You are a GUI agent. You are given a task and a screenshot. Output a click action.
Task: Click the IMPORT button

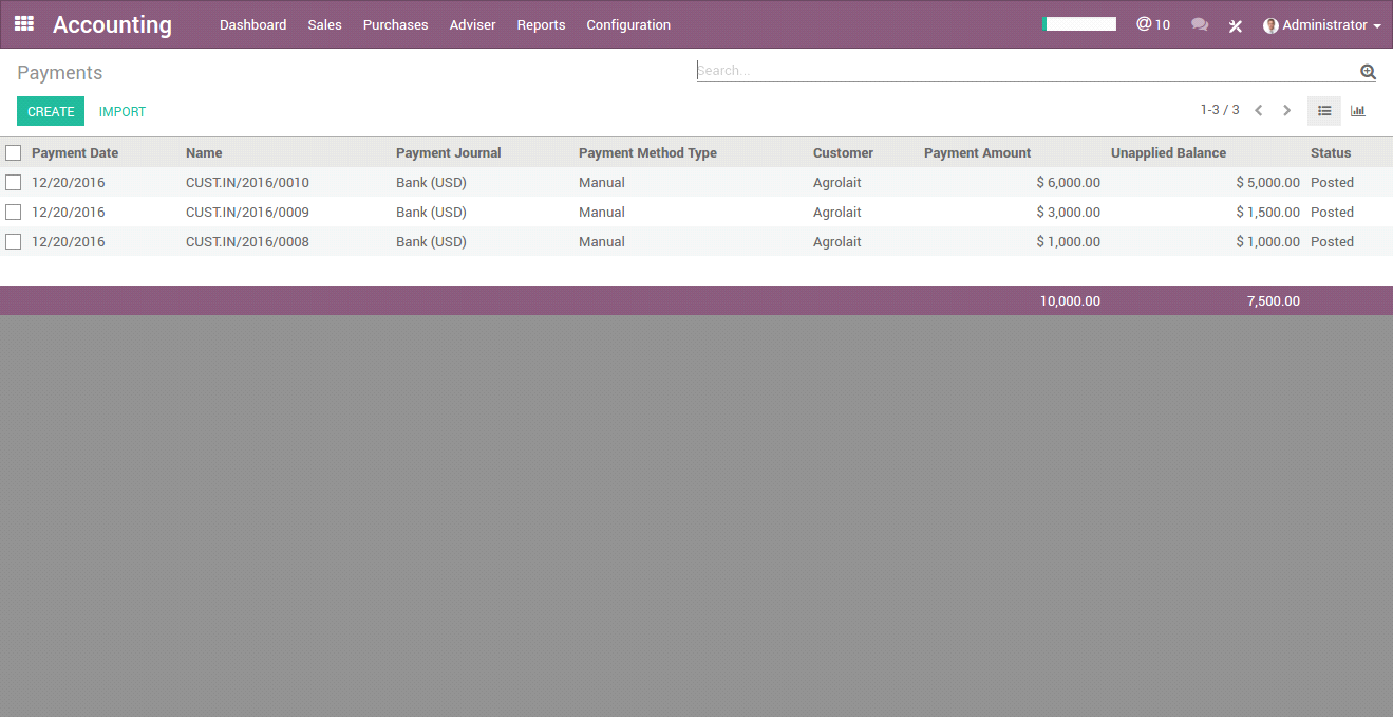pyautogui.click(x=122, y=111)
